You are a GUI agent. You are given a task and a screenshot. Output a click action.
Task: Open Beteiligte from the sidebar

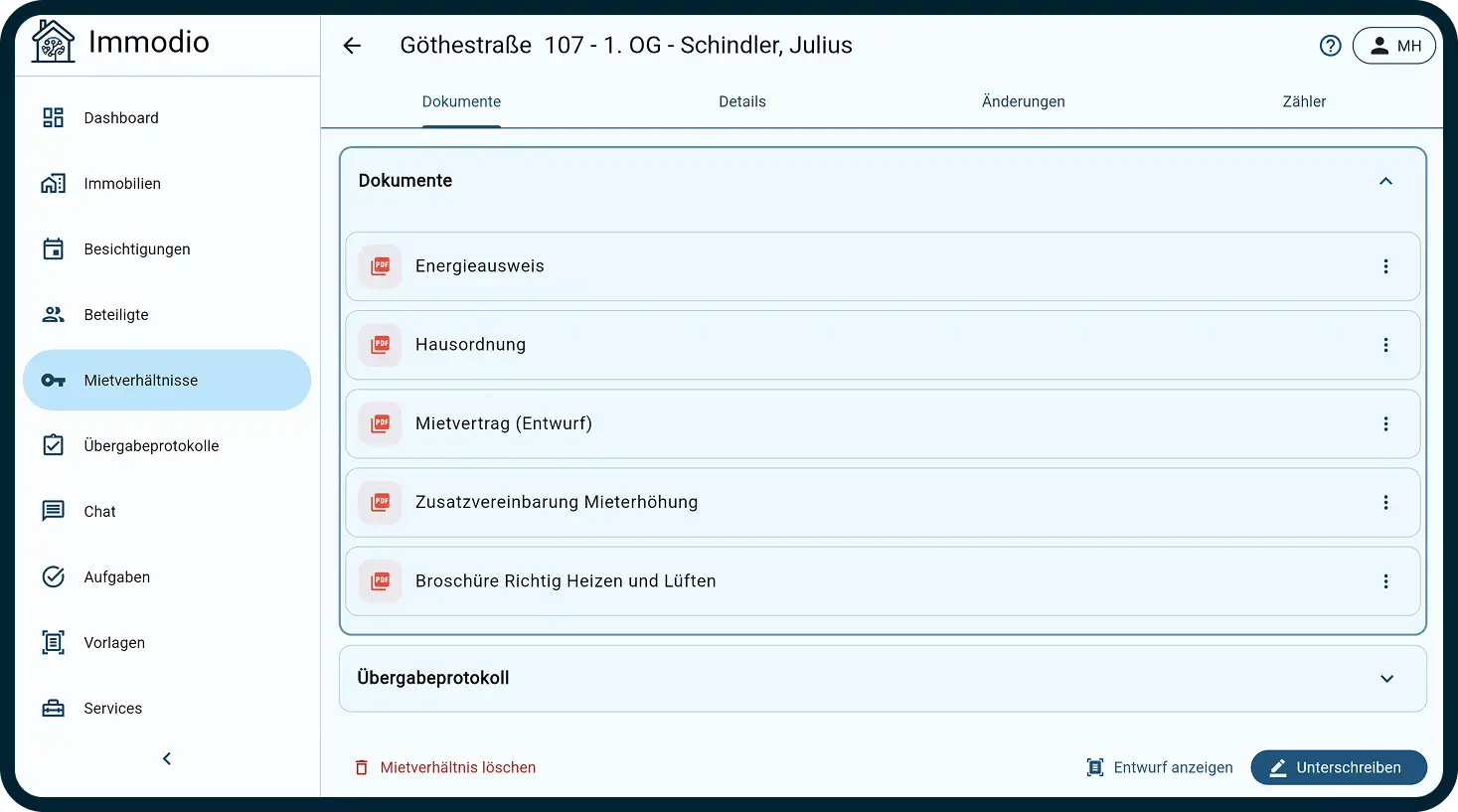click(167, 315)
